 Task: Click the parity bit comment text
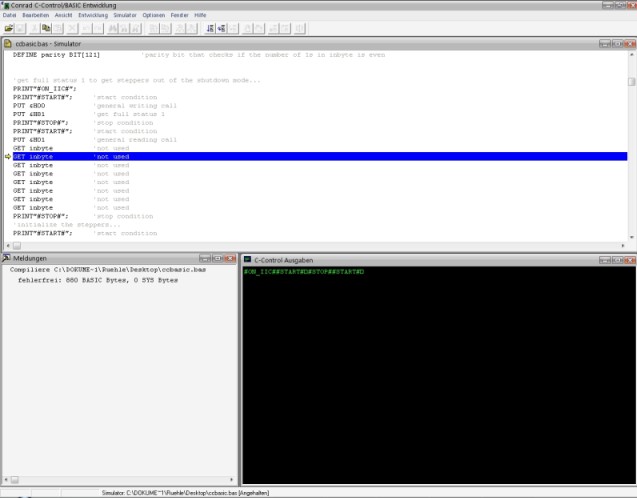[263, 54]
